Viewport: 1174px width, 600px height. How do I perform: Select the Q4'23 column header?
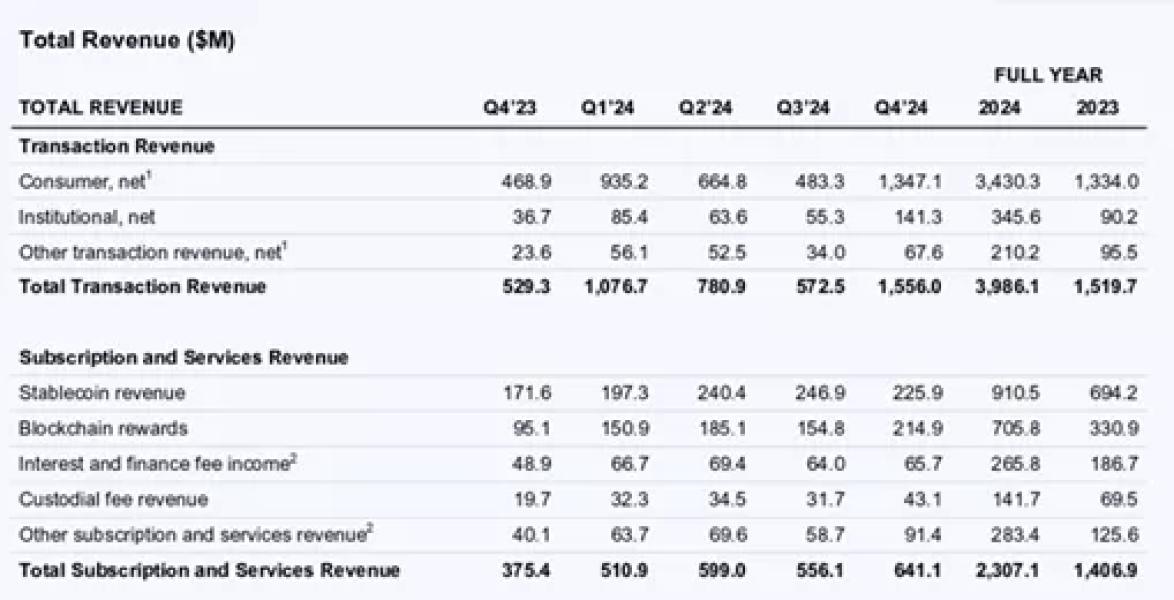(x=510, y=108)
